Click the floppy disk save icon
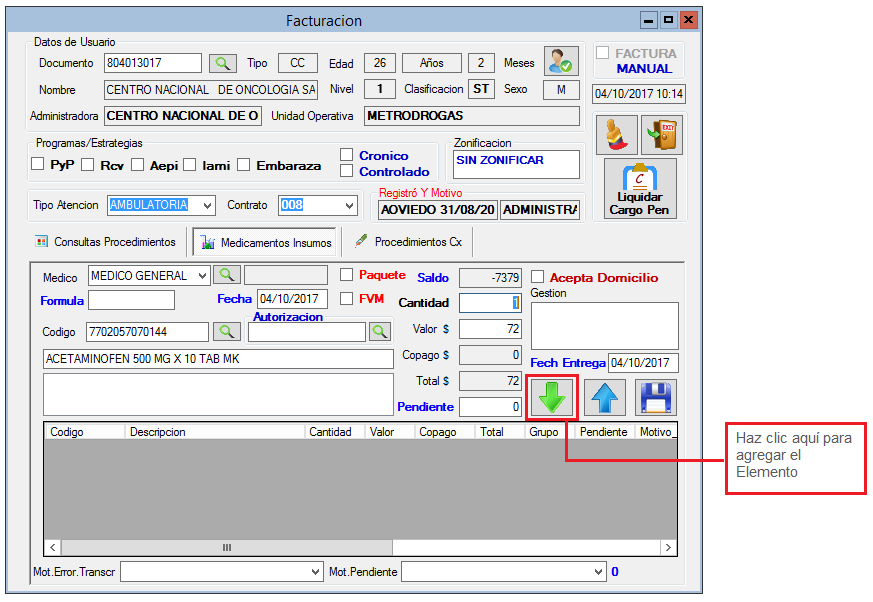Screen dimensions: 873x602 (x=656, y=397)
